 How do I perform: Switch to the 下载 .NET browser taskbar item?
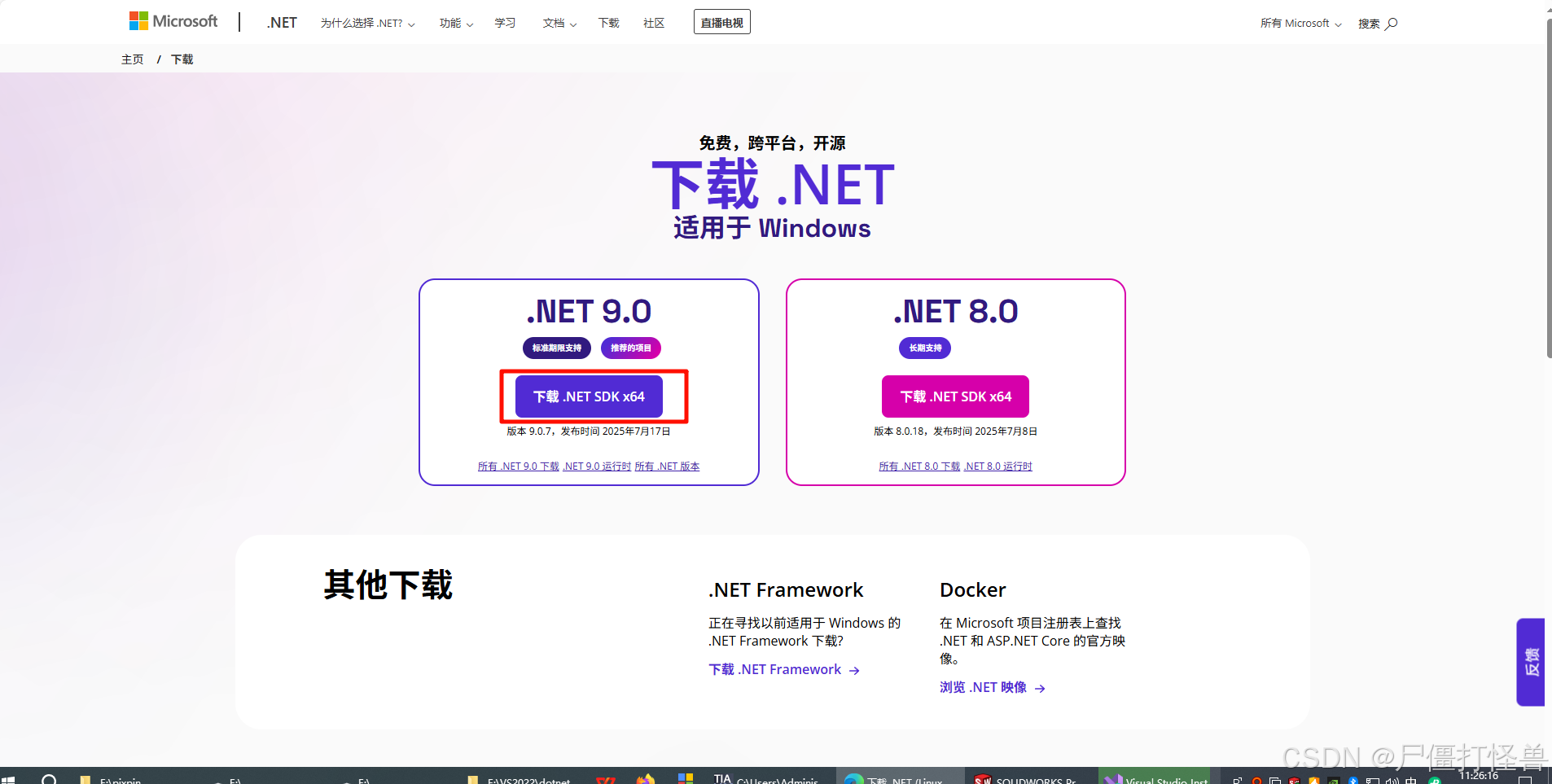pos(900,777)
